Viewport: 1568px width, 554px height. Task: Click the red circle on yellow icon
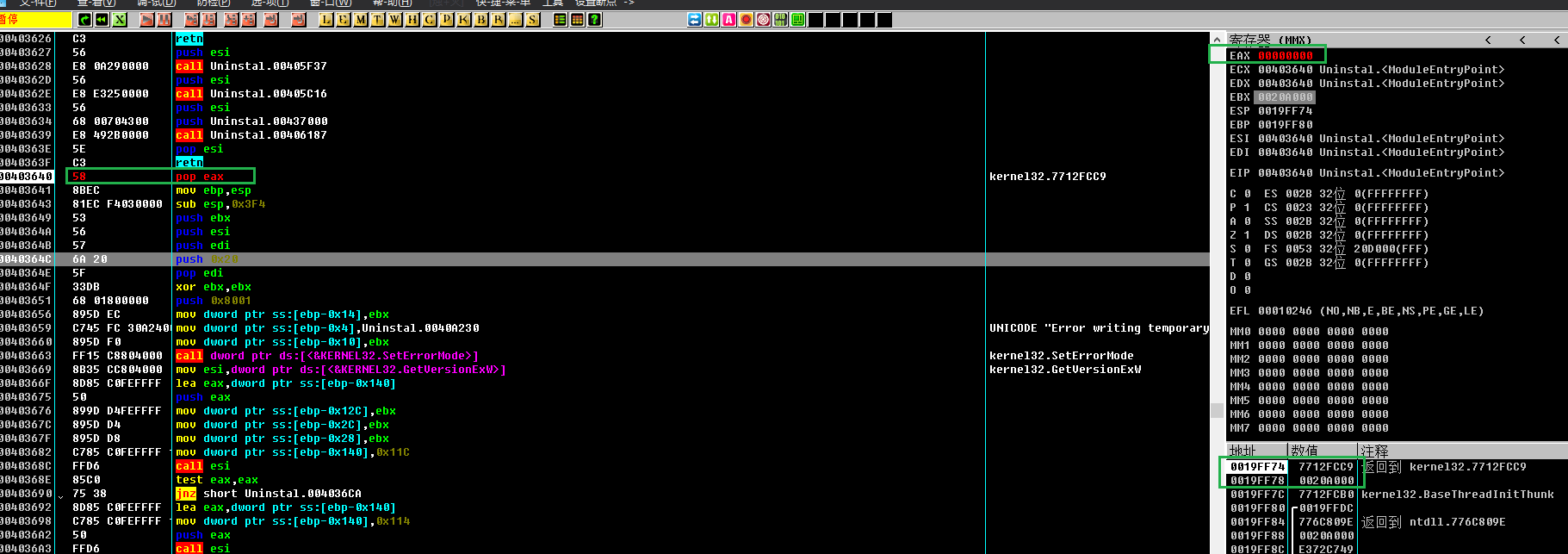[x=747, y=20]
